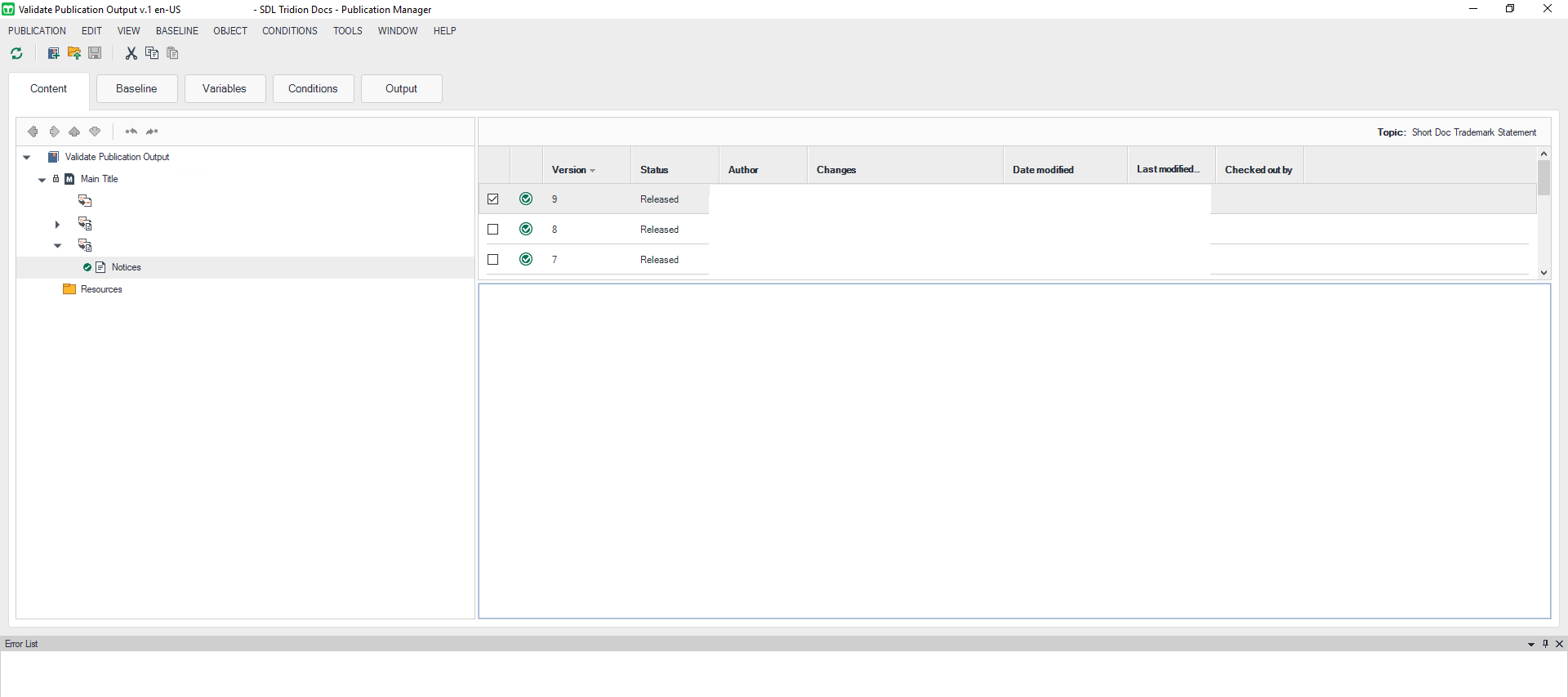Collapse the Main Title tree node
Viewport: 1568px width, 697px height.
click(x=42, y=180)
